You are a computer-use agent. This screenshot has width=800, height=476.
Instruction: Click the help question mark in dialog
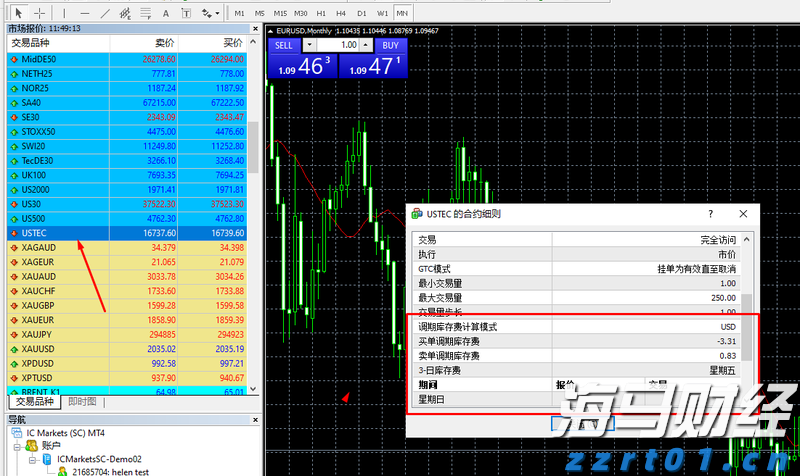[711, 214]
